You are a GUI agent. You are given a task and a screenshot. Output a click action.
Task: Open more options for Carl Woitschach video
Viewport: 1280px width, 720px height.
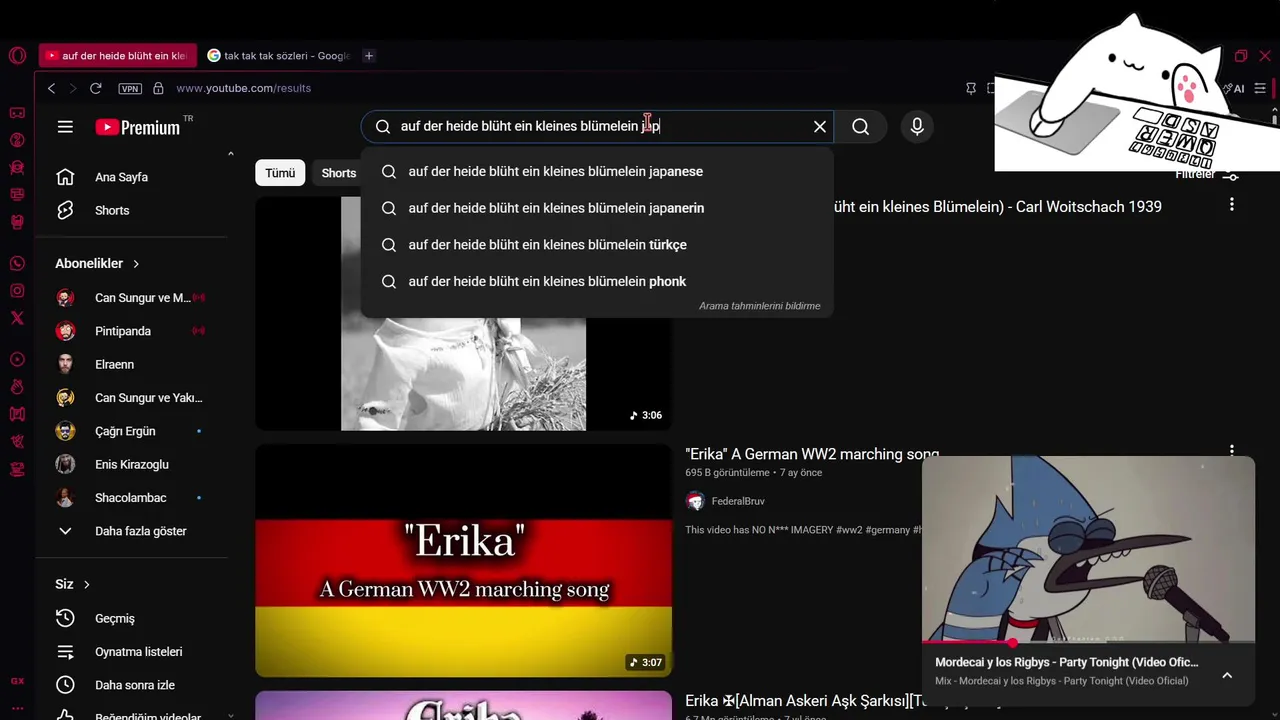click(1231, 205)
